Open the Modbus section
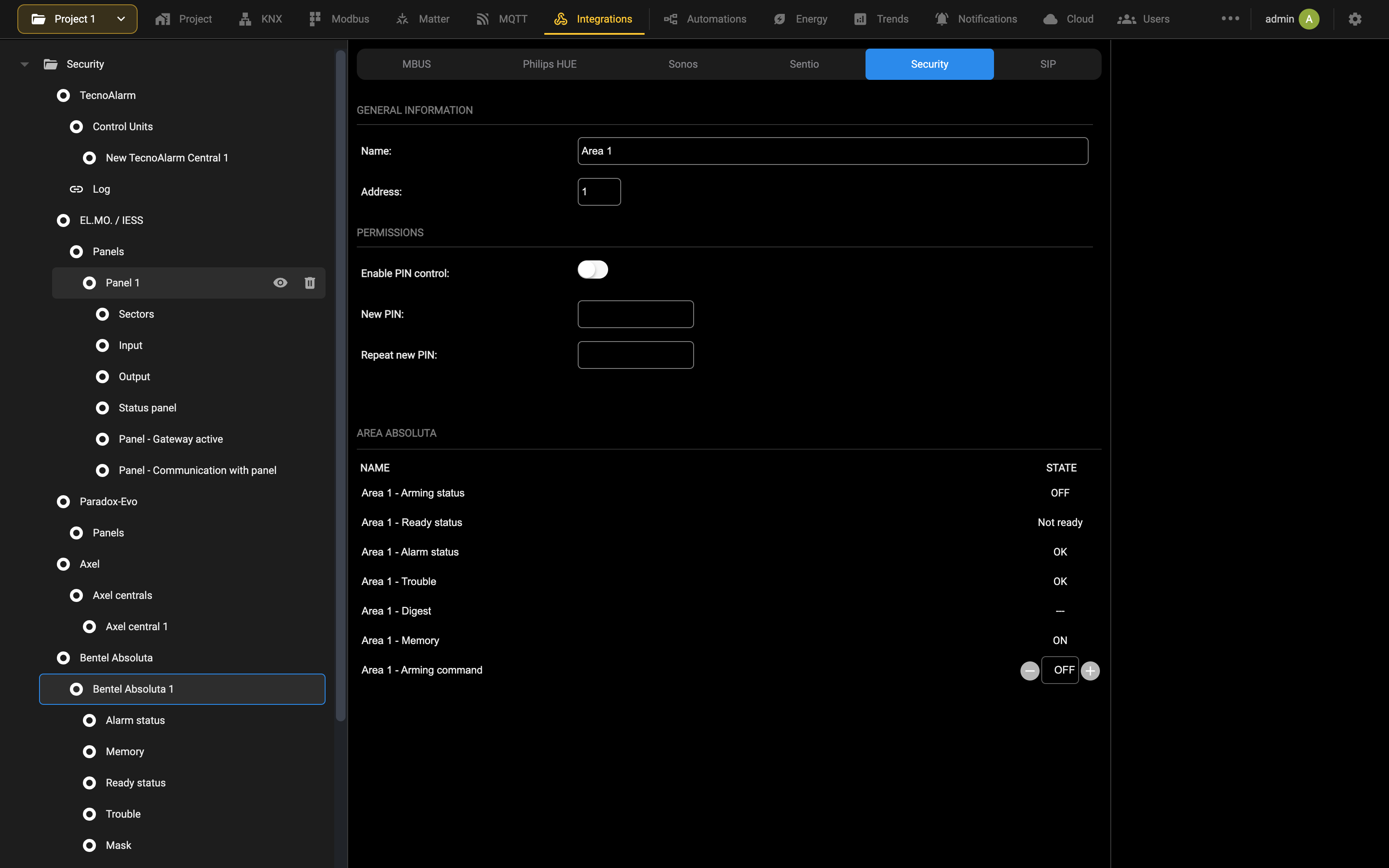This screenshot has width=1389, height=868. tap(339, 19)
